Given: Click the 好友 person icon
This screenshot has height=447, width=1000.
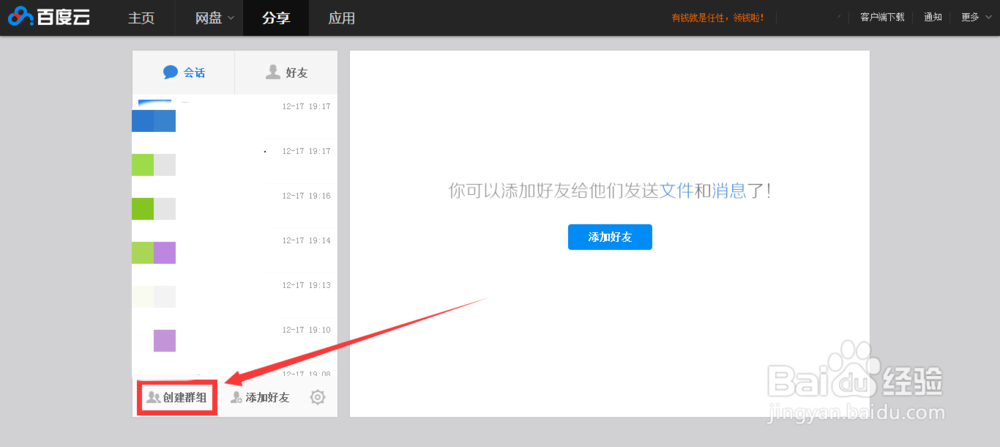Looking at the screenshot, I should pos(272,71).
